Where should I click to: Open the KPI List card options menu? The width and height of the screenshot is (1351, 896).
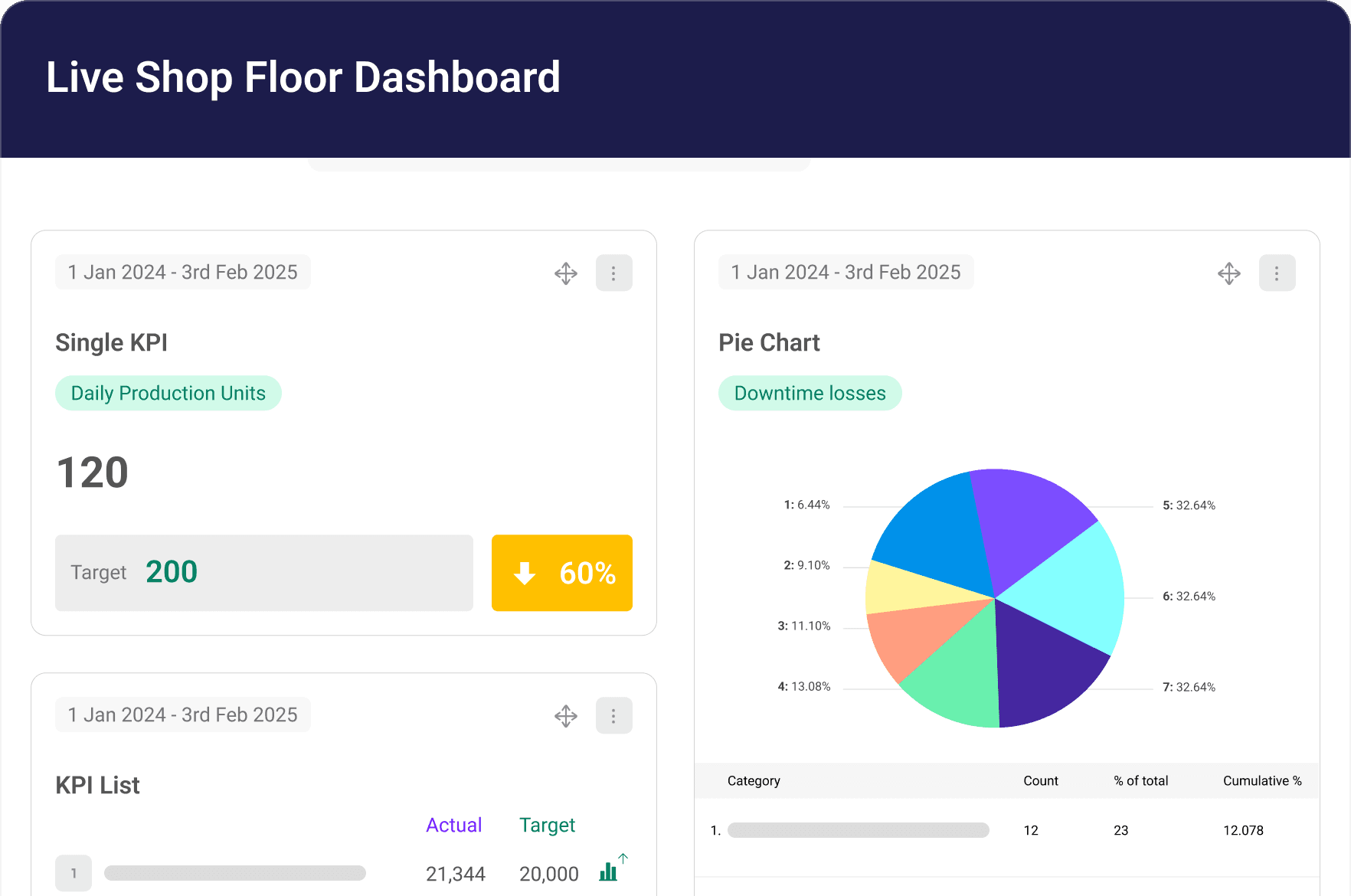pyautogui.click(x=613, y=716)
